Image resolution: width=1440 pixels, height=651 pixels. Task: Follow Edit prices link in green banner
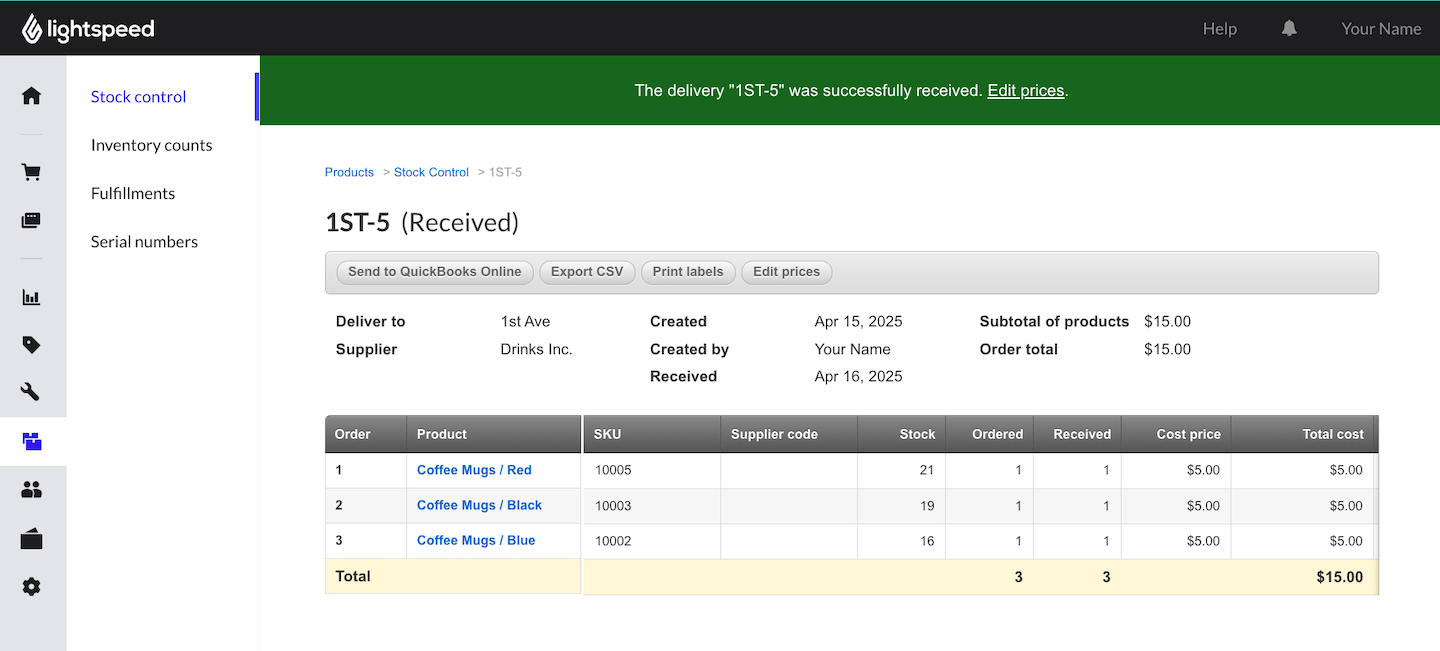[x=1025, y=91]
